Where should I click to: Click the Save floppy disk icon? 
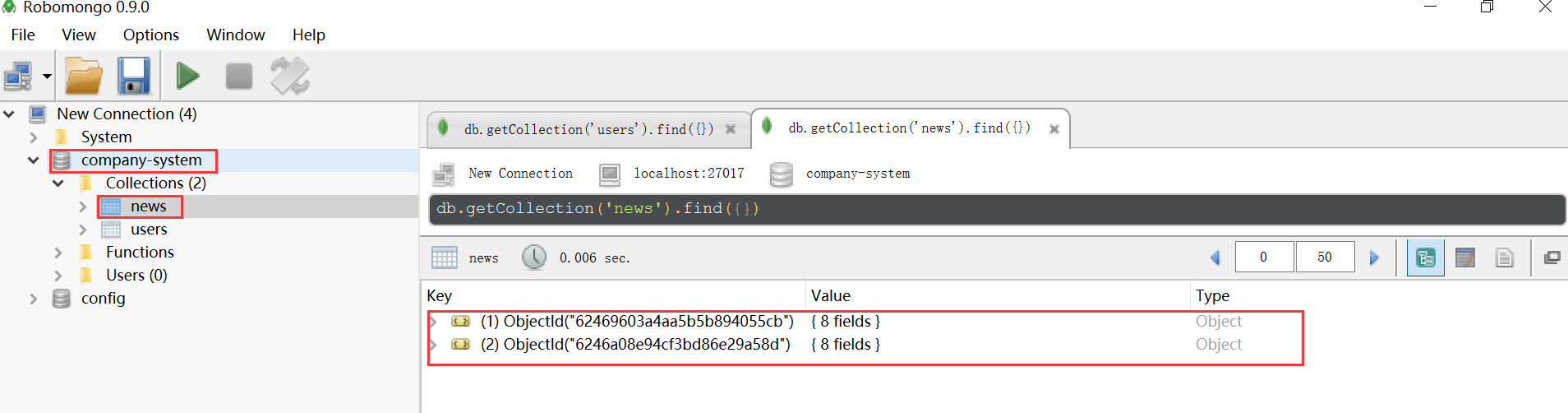coord(133,77)
